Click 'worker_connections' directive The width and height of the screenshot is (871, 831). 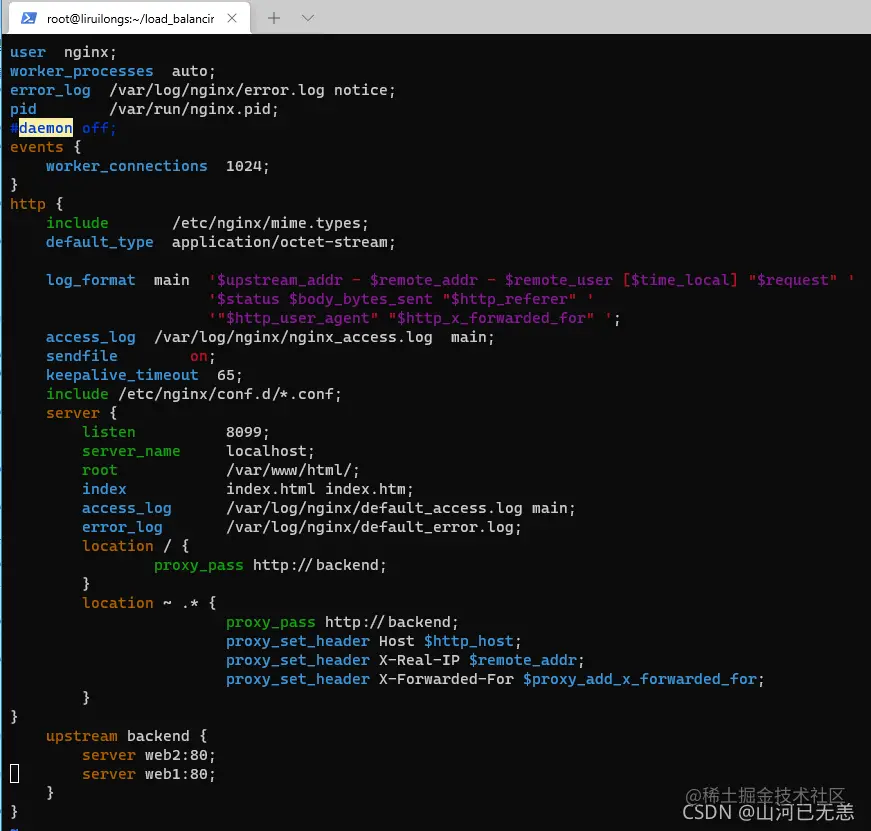(127, 166)
